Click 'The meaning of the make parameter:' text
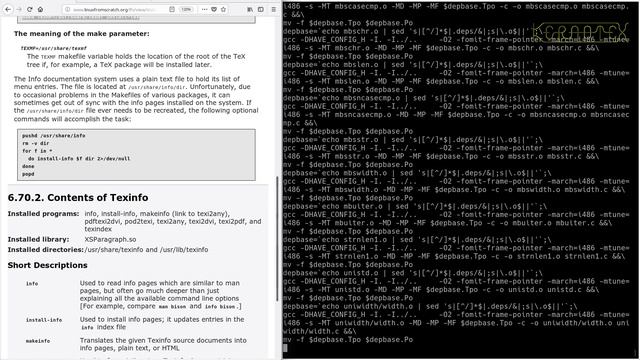Image resolution: width=640 pixels, height=360 pixels. coord(82,34)
